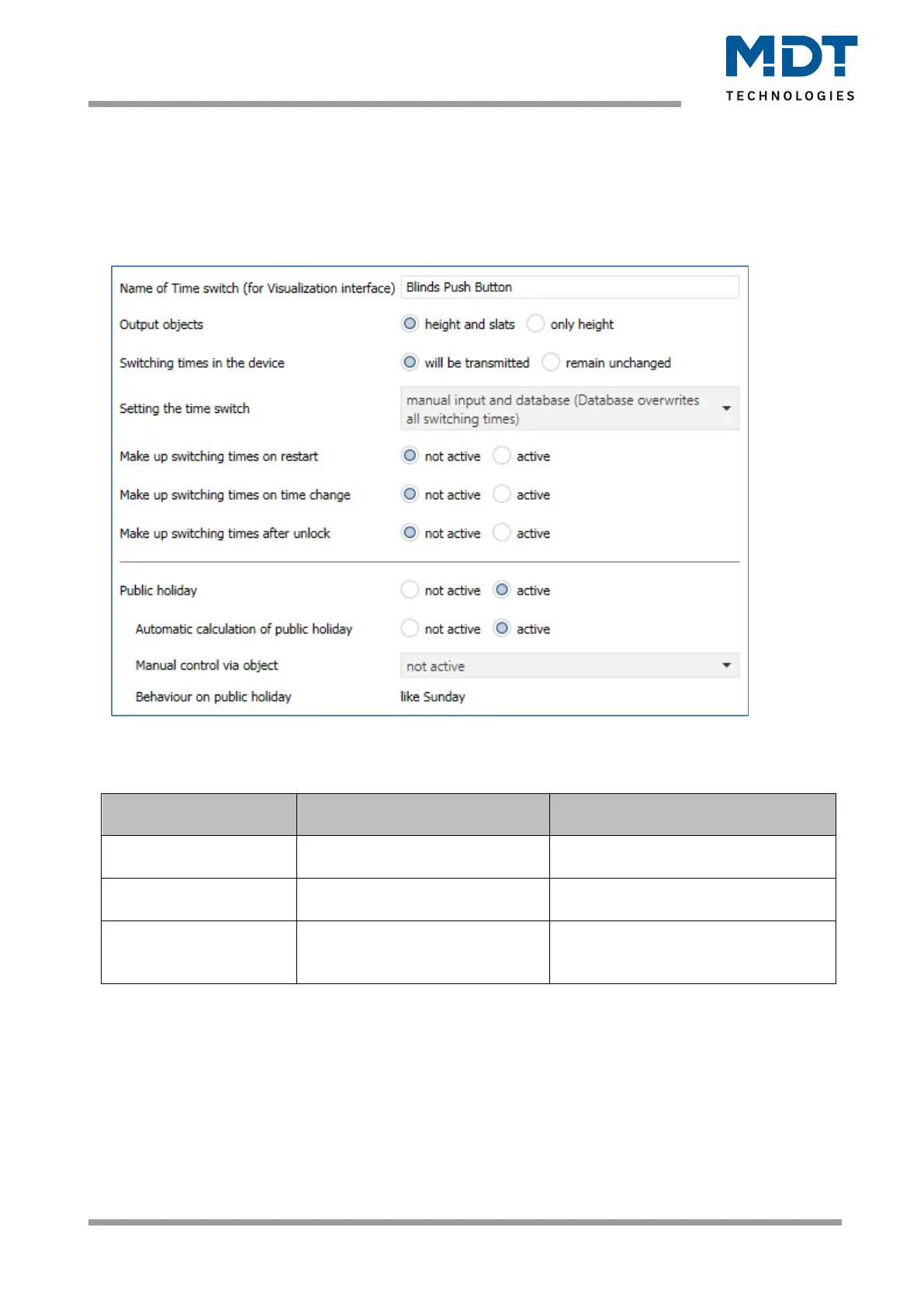924x1307 pixels.
Task: Choose 'remain unchanged' for switching times
Action: (x=551, y=362)
